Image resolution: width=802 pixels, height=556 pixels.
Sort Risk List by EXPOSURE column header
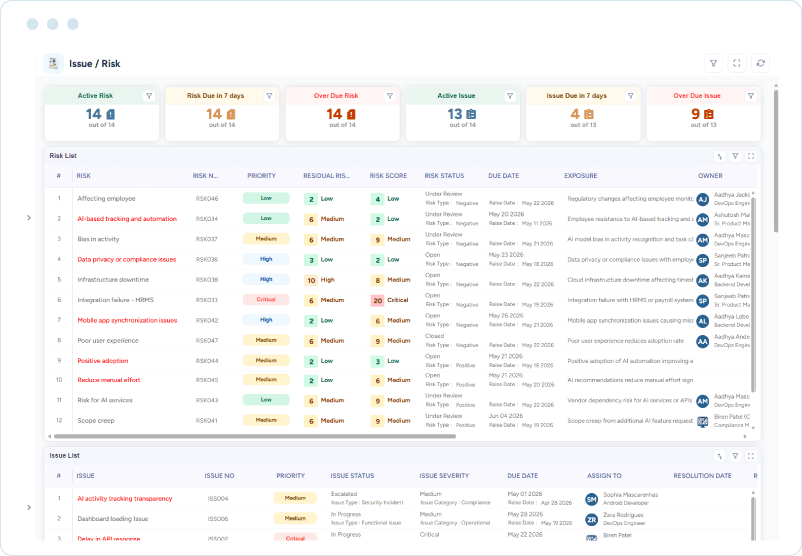581,175
